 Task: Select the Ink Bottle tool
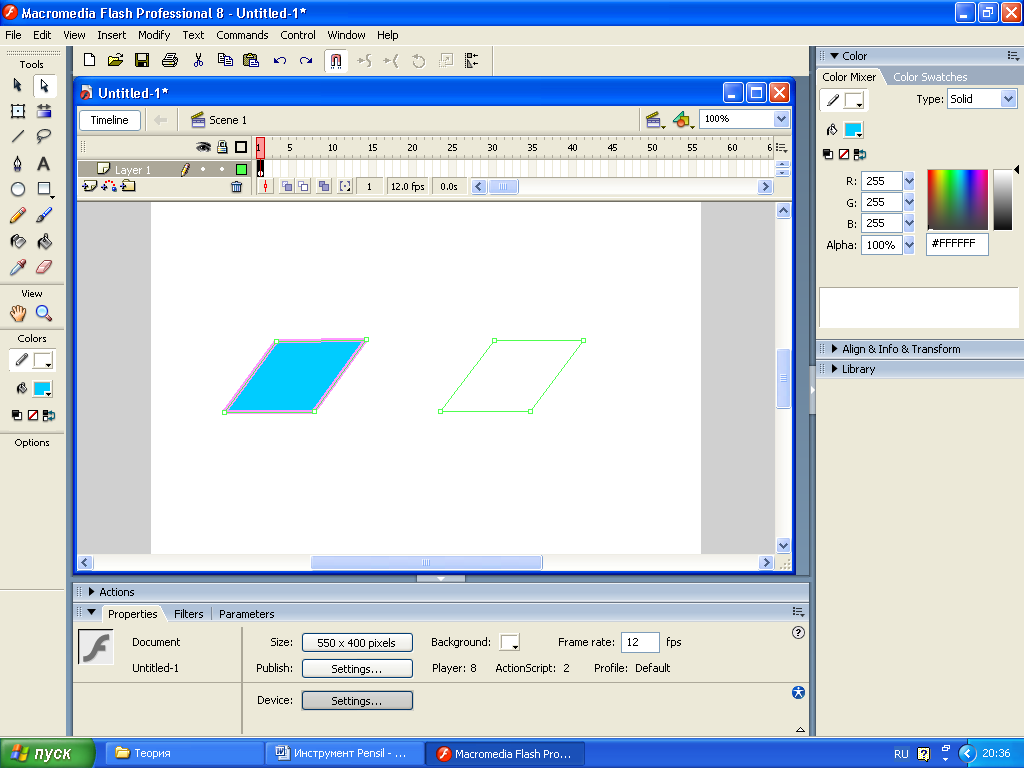pos(18,242)
